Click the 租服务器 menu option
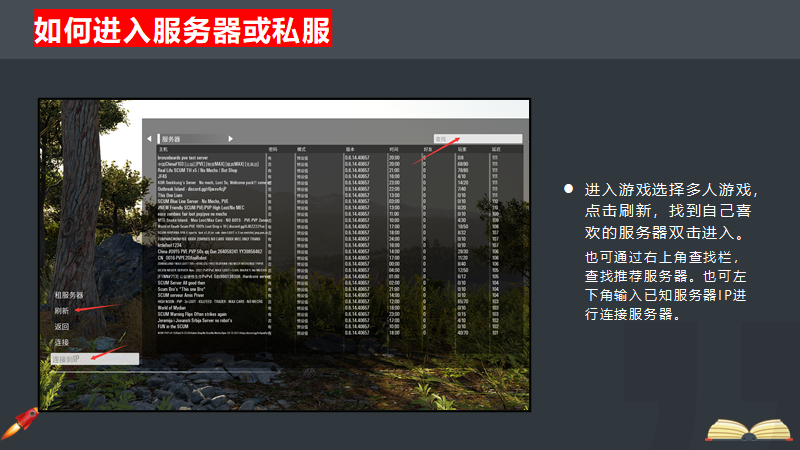This screenshot has width=800, height=450. [69, 295]
